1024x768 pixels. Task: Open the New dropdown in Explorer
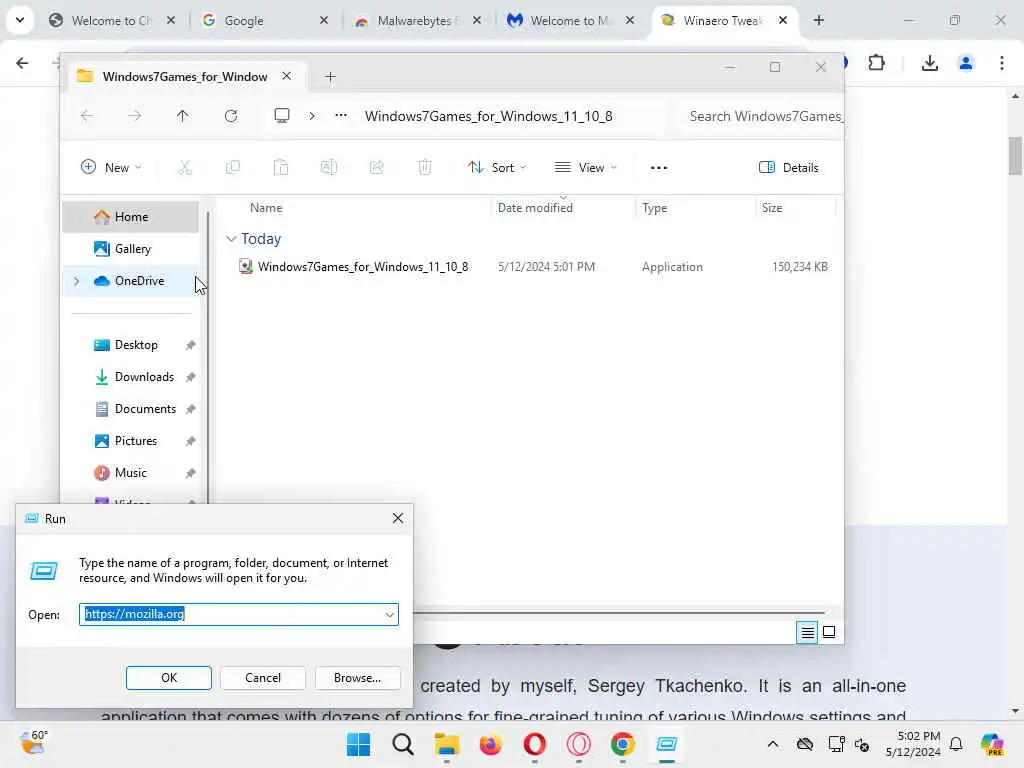coord(111,168)
